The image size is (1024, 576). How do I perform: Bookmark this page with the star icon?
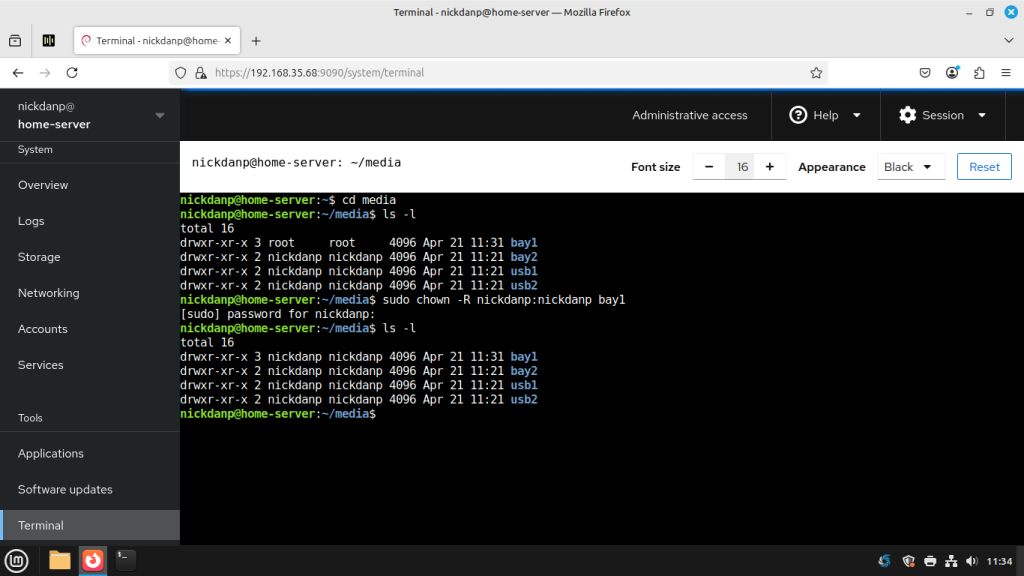click(x=816, y=73)
